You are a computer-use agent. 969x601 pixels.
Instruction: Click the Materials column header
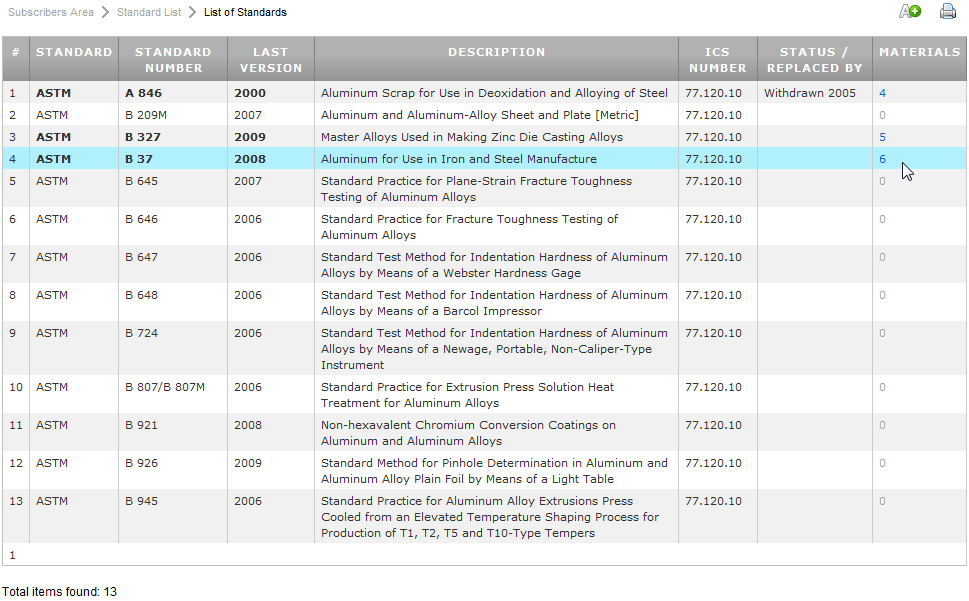coord(920,59)
